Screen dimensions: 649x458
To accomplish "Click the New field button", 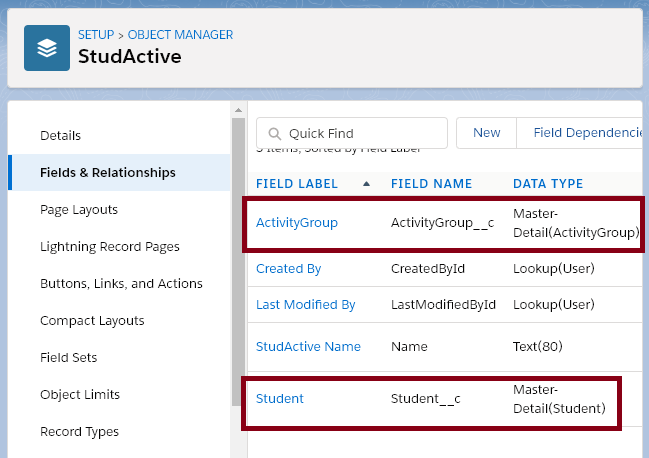I will coord(486,133).
